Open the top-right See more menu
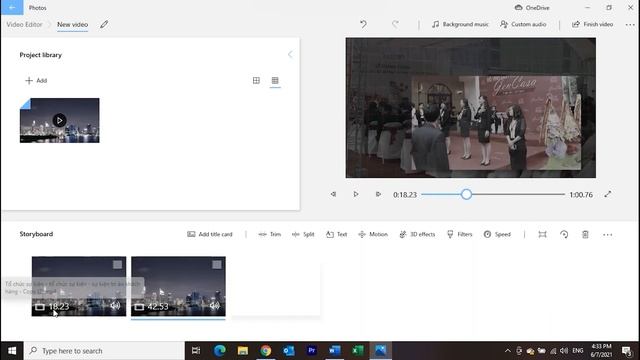 pos(630,24)
